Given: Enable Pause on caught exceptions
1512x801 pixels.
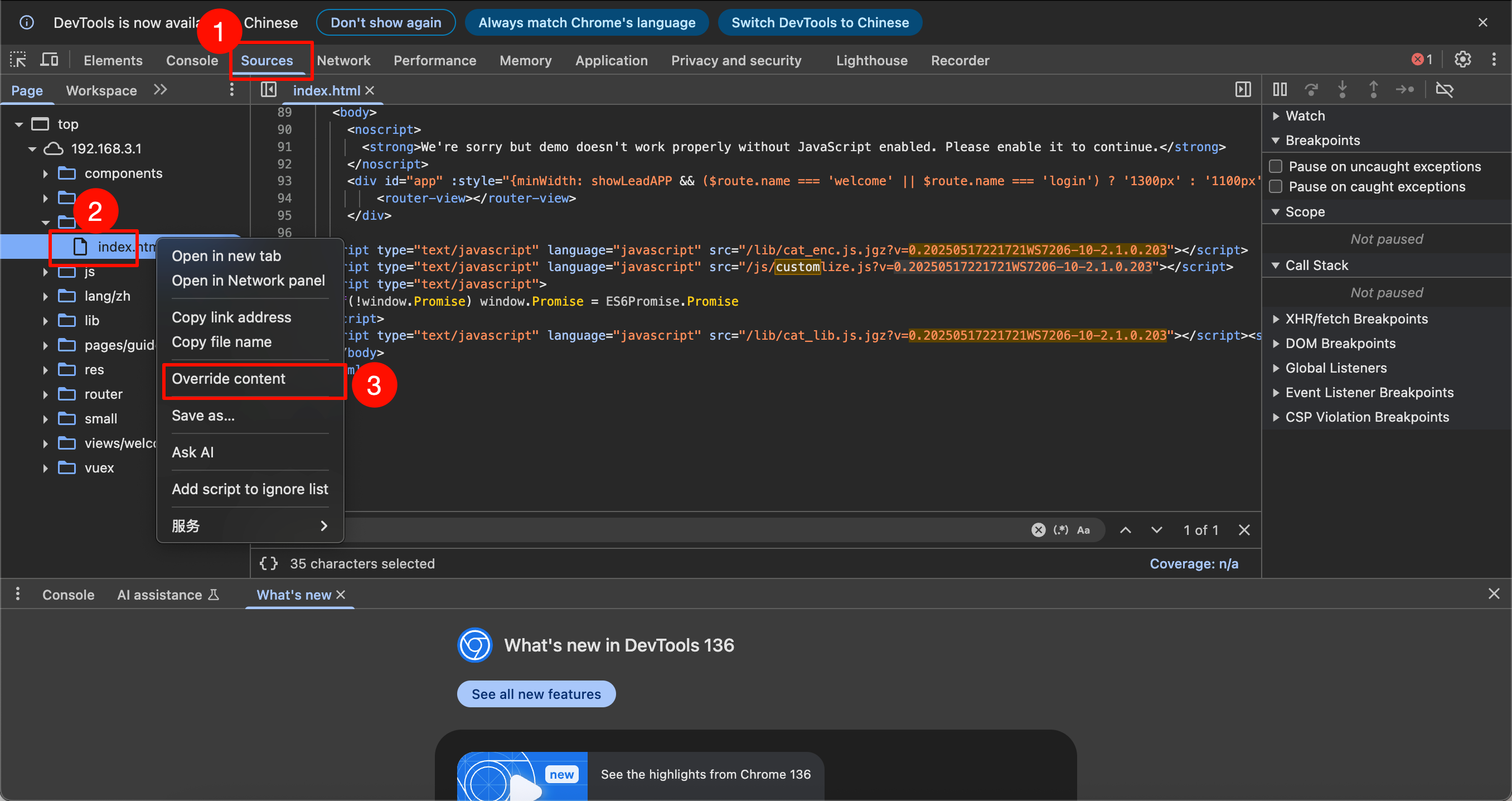Looking at the screenshot, I should [x=1276, y=187].
